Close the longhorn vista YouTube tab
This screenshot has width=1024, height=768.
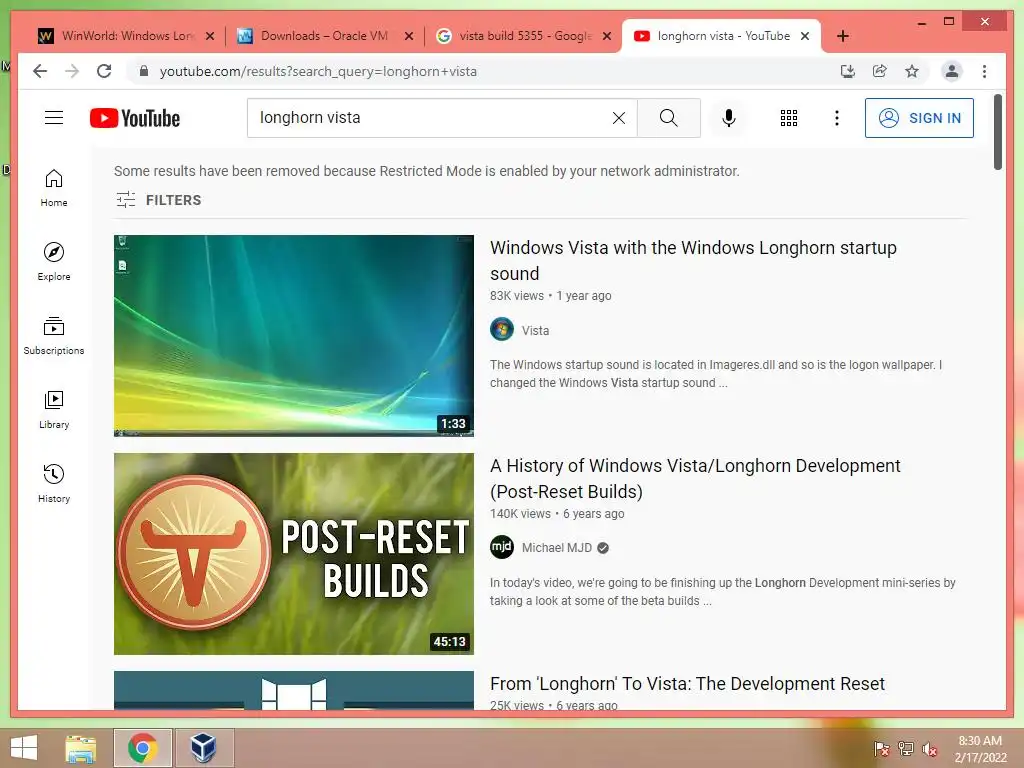805,36
